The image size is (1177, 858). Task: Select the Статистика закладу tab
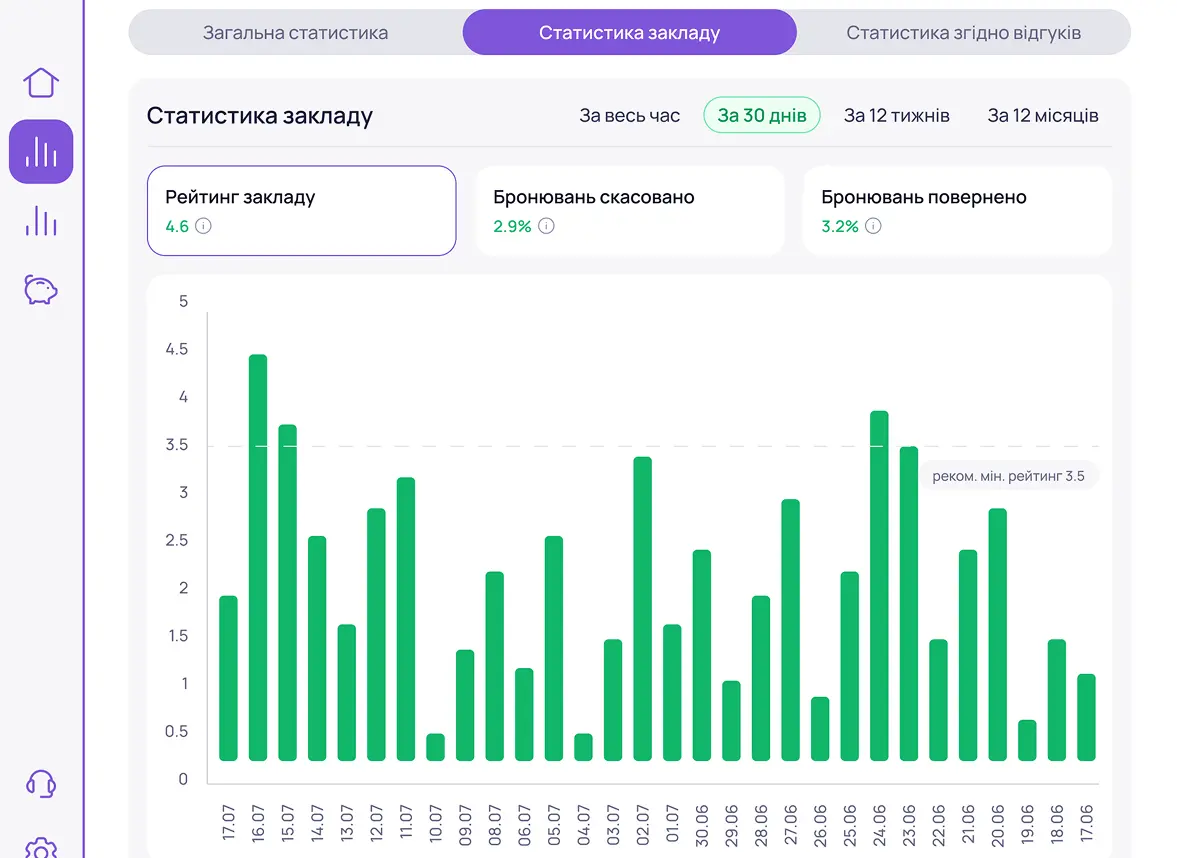pos(629,32)
